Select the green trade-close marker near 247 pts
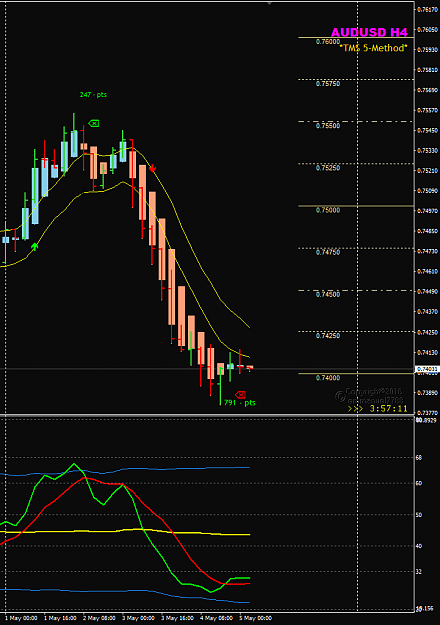Image resolution: width=440 pixels, height=625 pixels. tap(94, 124)
